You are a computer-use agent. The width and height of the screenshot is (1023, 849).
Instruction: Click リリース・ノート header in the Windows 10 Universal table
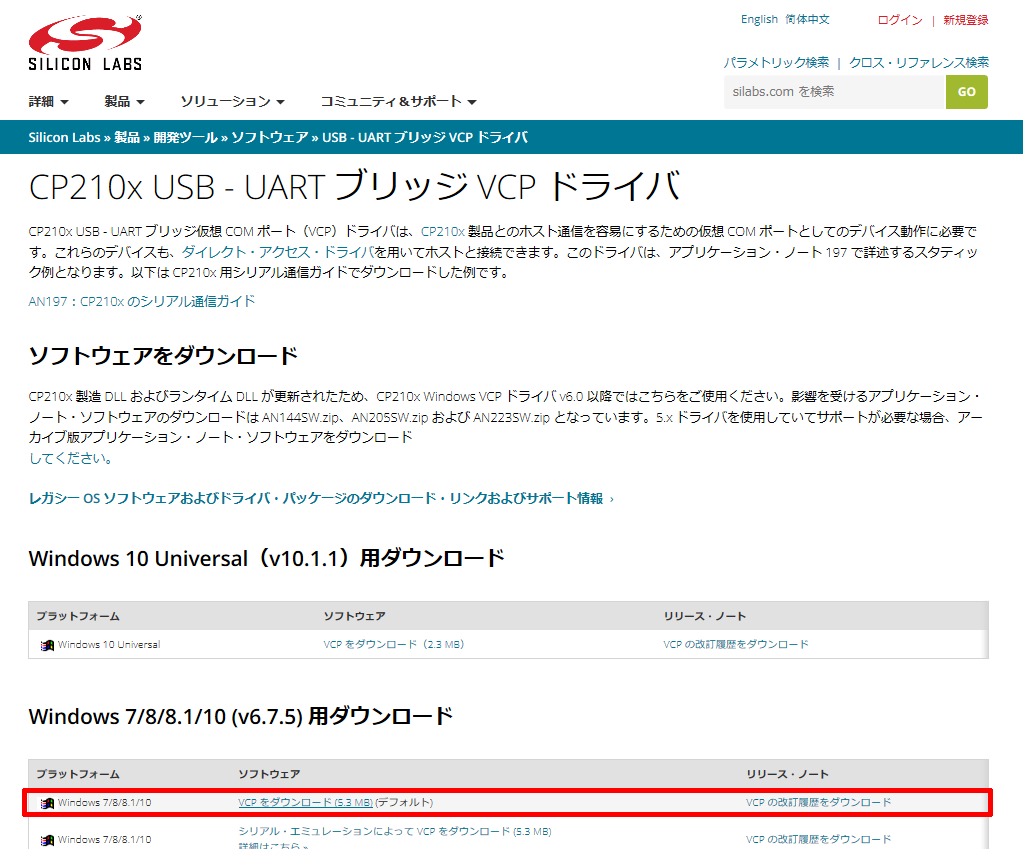click(705, 617)
